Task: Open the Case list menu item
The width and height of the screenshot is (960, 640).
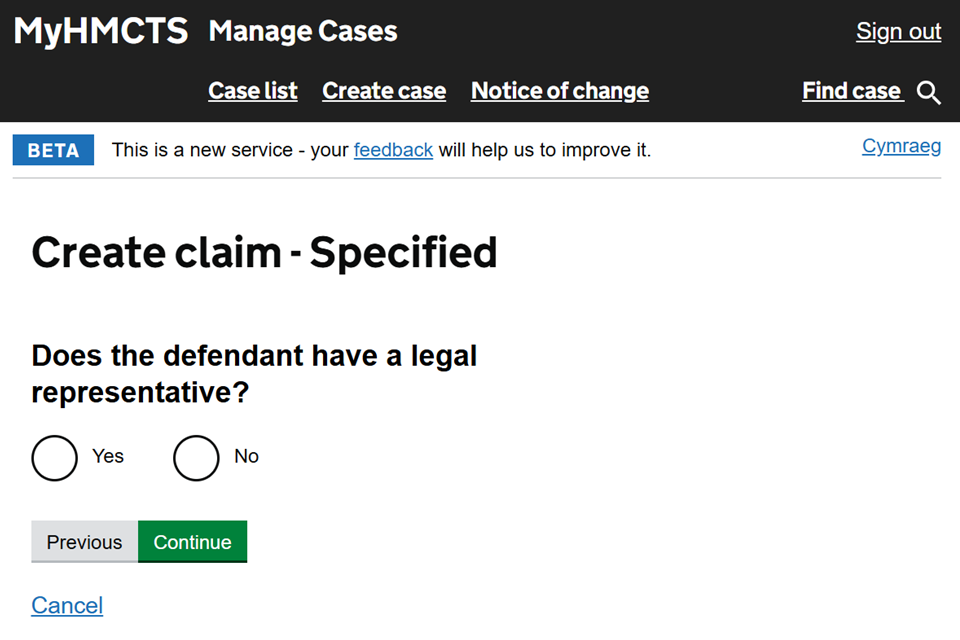Action: pos(253,91)
